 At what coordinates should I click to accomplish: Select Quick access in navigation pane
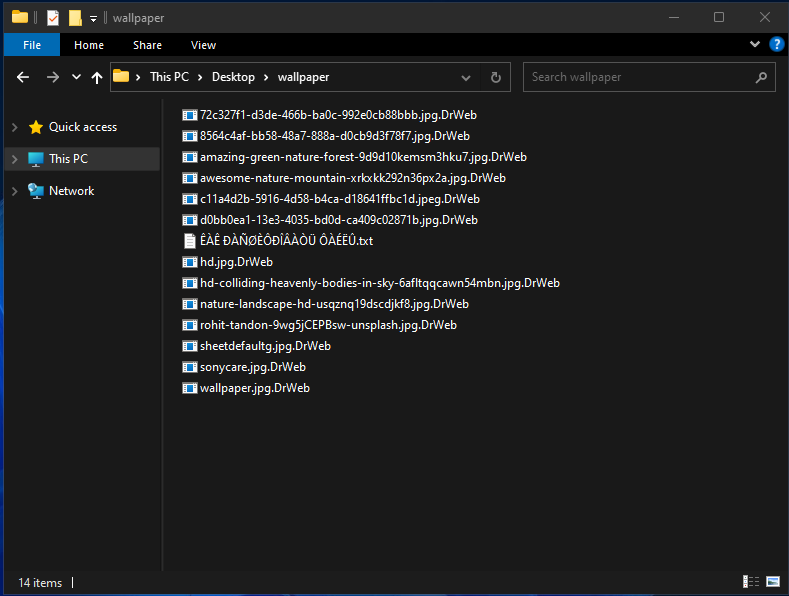click(x=83, y=127)
